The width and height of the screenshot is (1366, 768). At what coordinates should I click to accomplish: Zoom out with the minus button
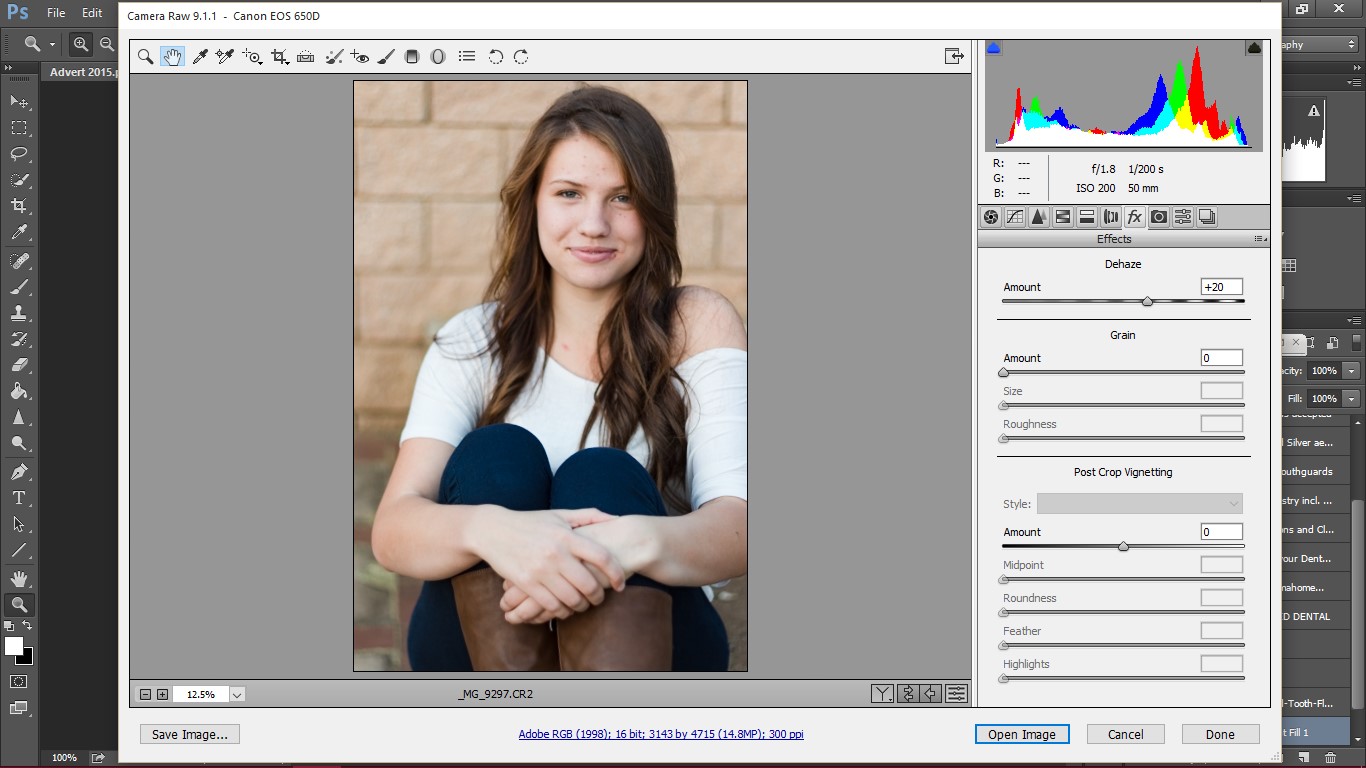point(145,694)
